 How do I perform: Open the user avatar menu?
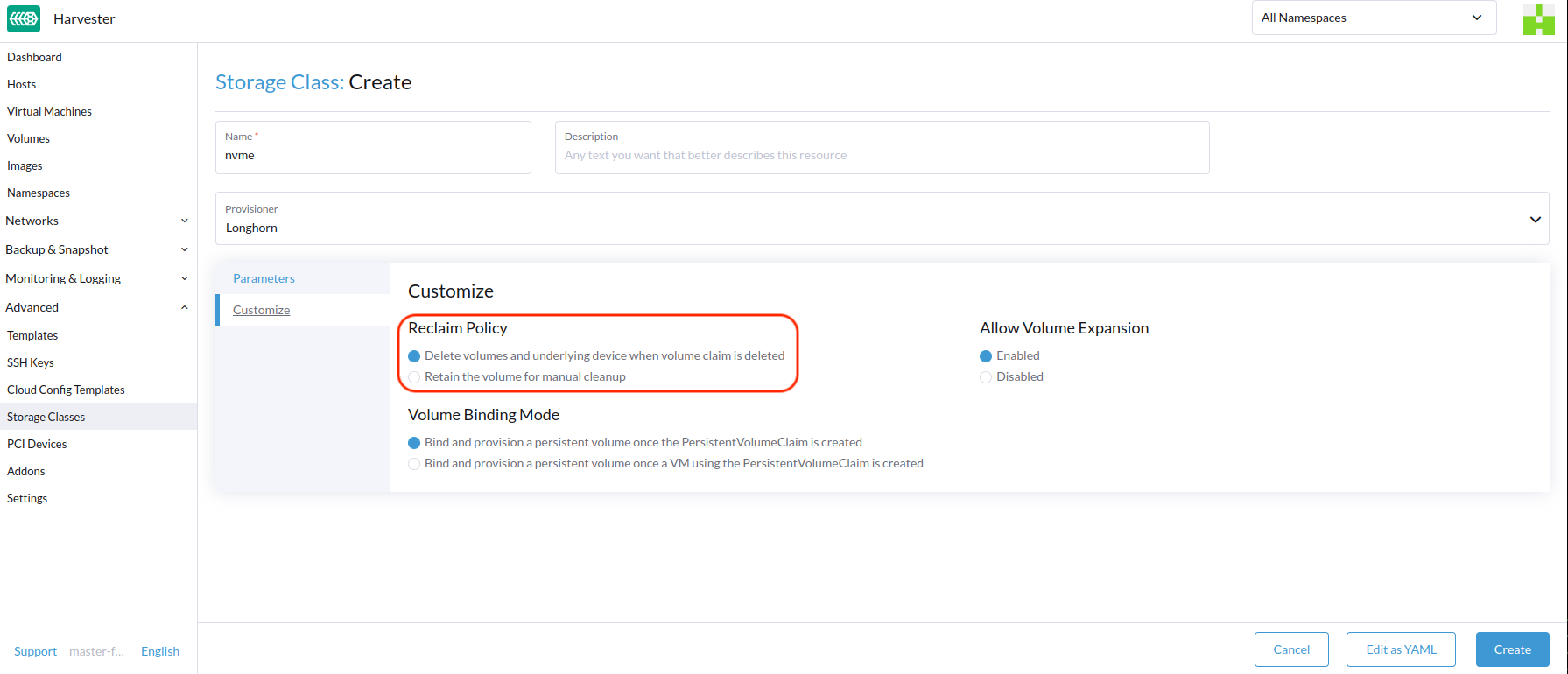(x=1537, y=19)
